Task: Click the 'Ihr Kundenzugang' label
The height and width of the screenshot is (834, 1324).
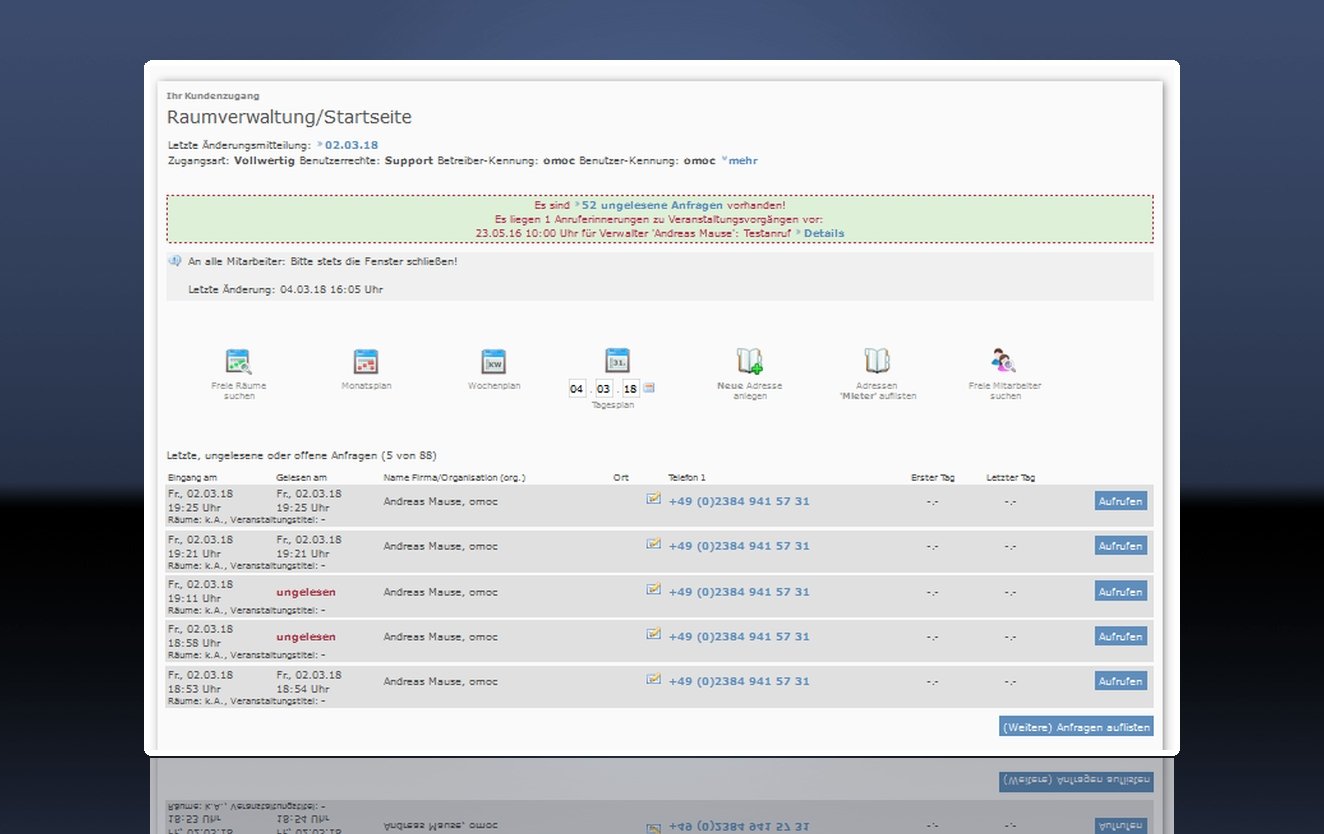Action: 213,96
